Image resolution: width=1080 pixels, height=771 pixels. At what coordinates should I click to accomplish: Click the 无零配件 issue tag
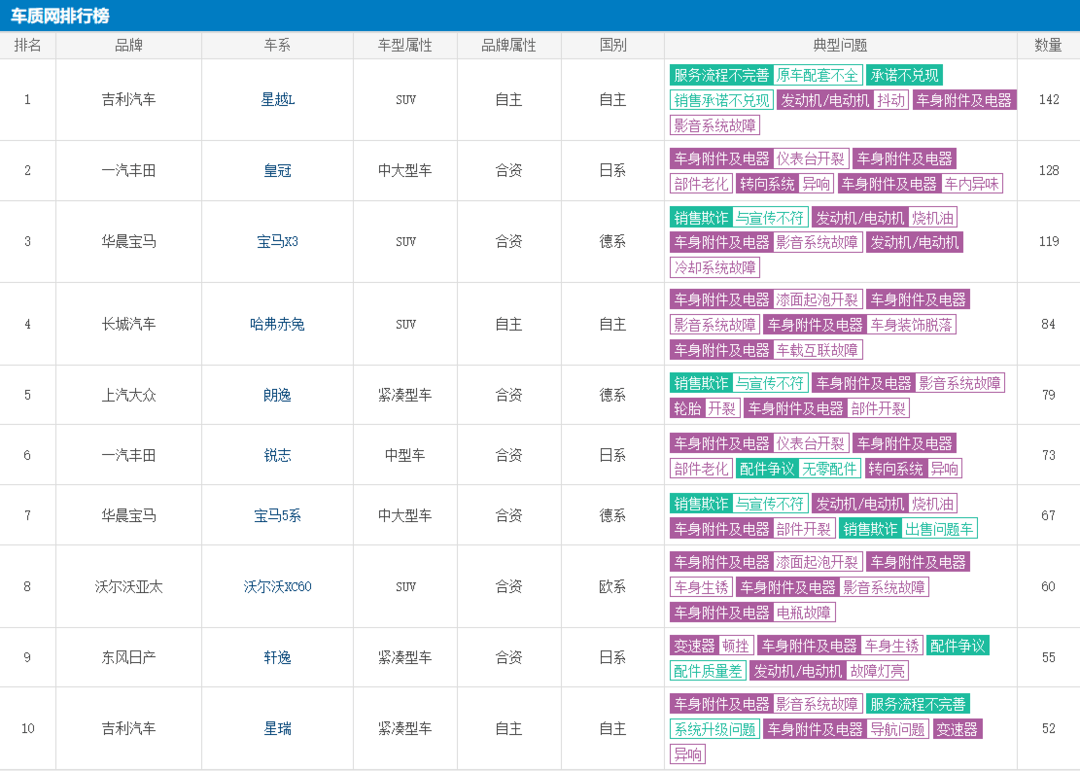coord(829,469)
